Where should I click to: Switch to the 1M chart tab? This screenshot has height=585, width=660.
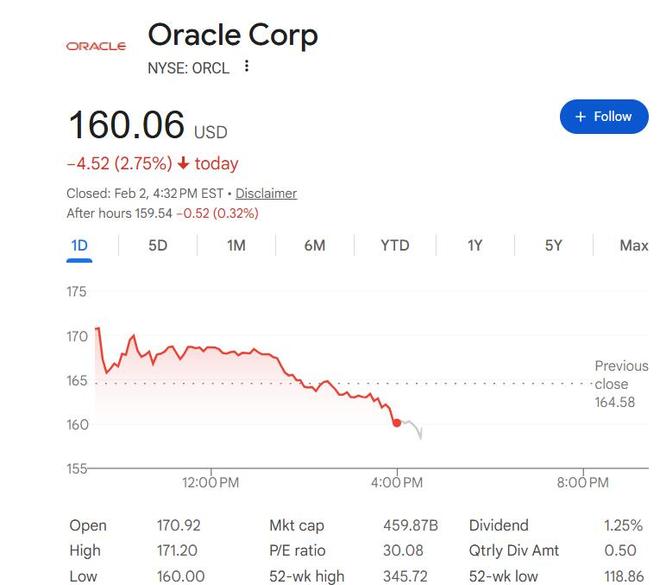[236, 245]
